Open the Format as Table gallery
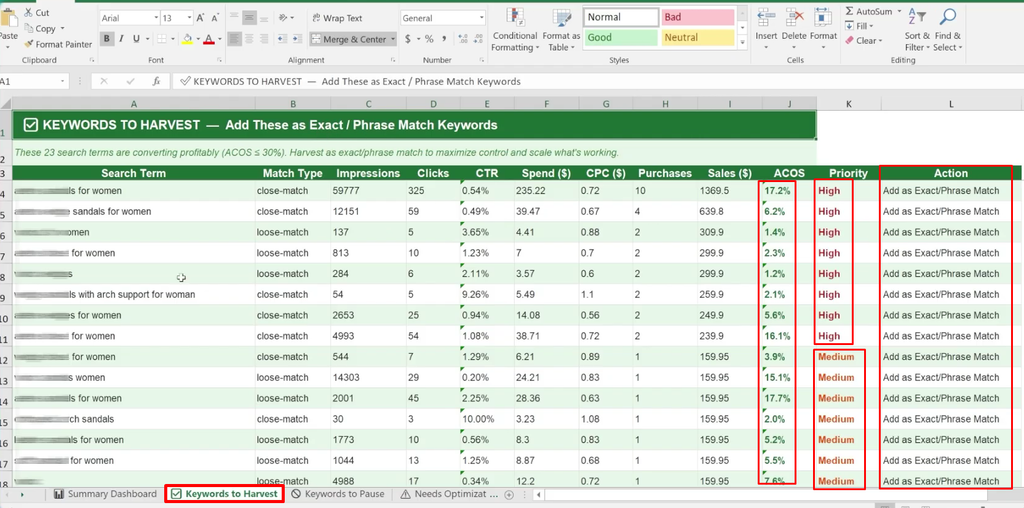 coord(561,31)
